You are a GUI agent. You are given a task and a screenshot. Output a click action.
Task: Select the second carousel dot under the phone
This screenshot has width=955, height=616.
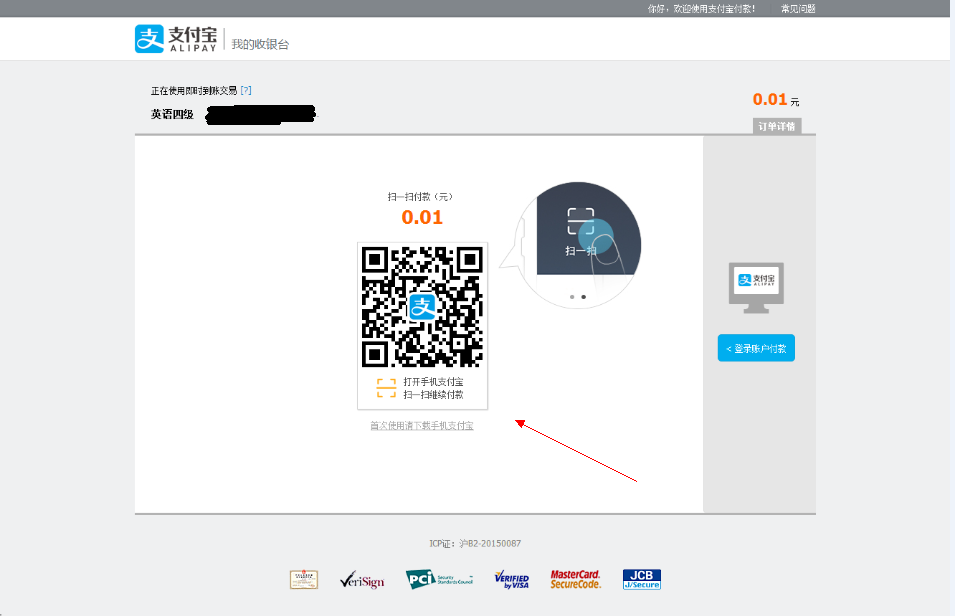pos(584,297)
